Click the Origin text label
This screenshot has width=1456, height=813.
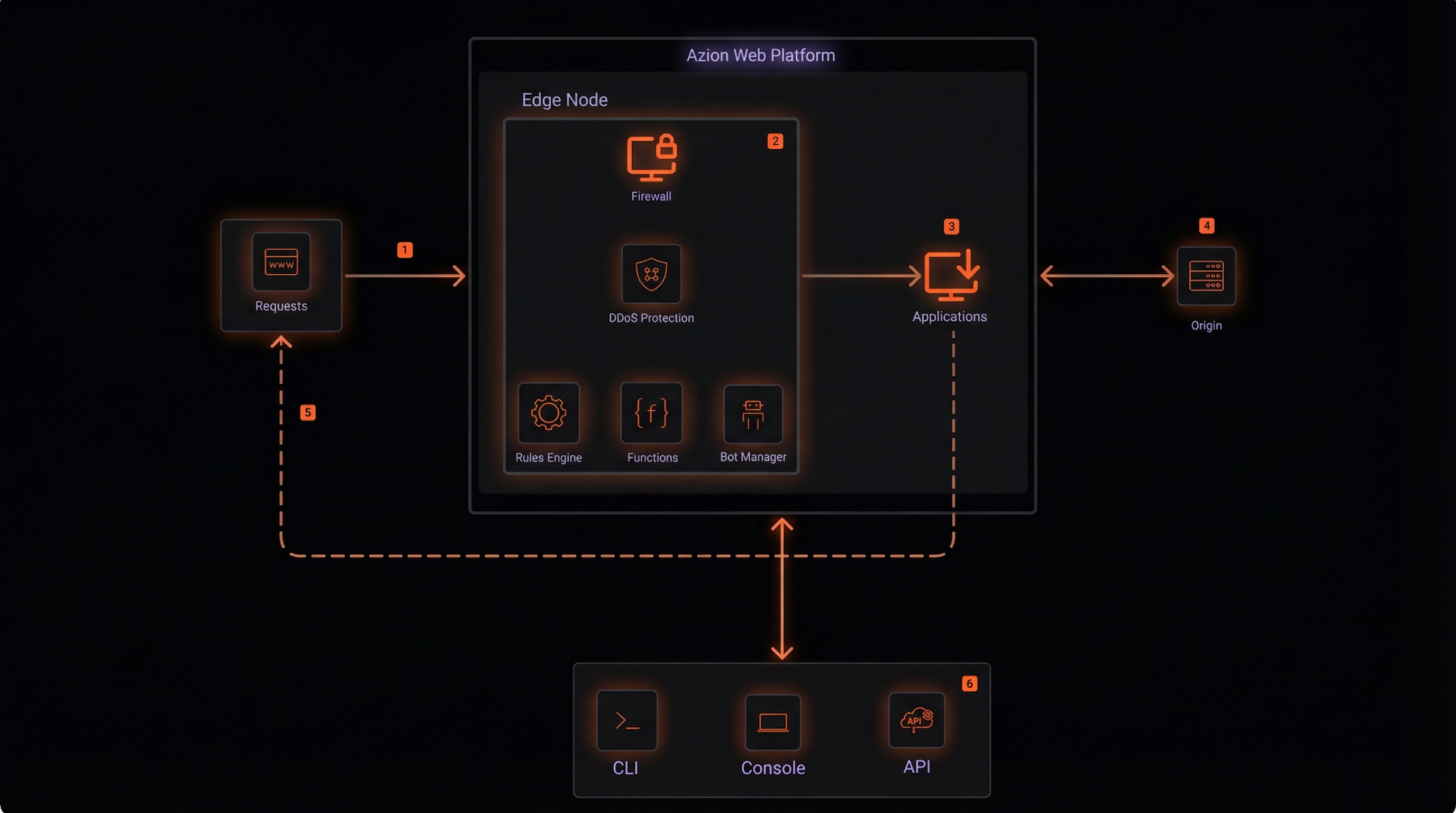1206,326
